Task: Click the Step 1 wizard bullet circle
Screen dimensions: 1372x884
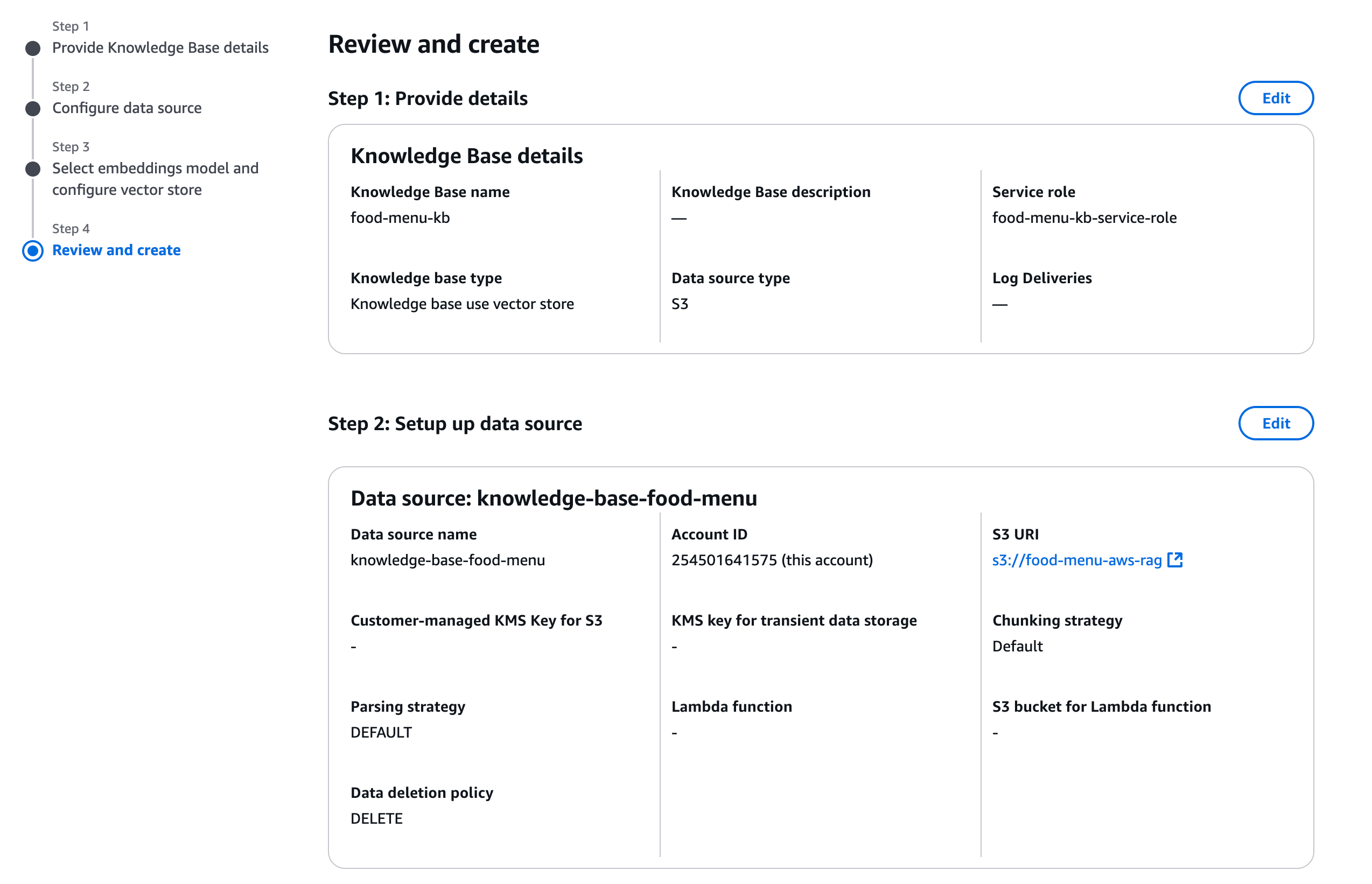Action: 33,48
